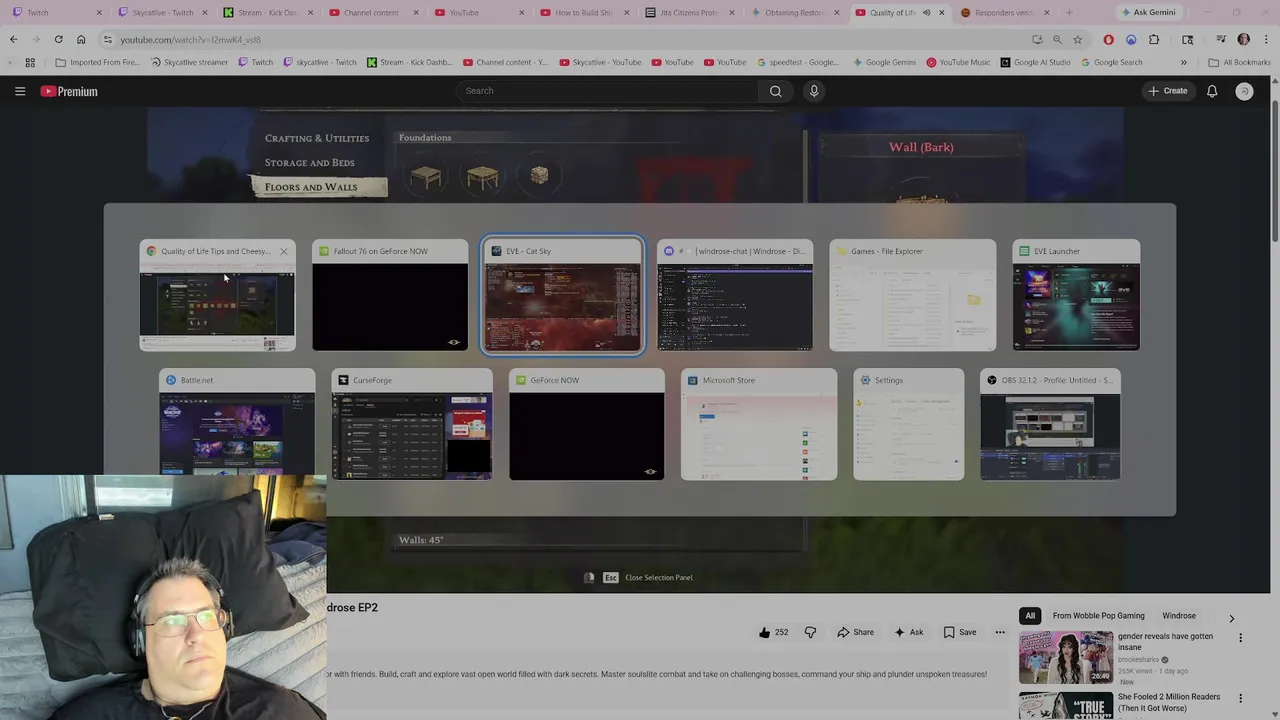Open options for She Fooled 2 Million Readers

(1240, 698)
